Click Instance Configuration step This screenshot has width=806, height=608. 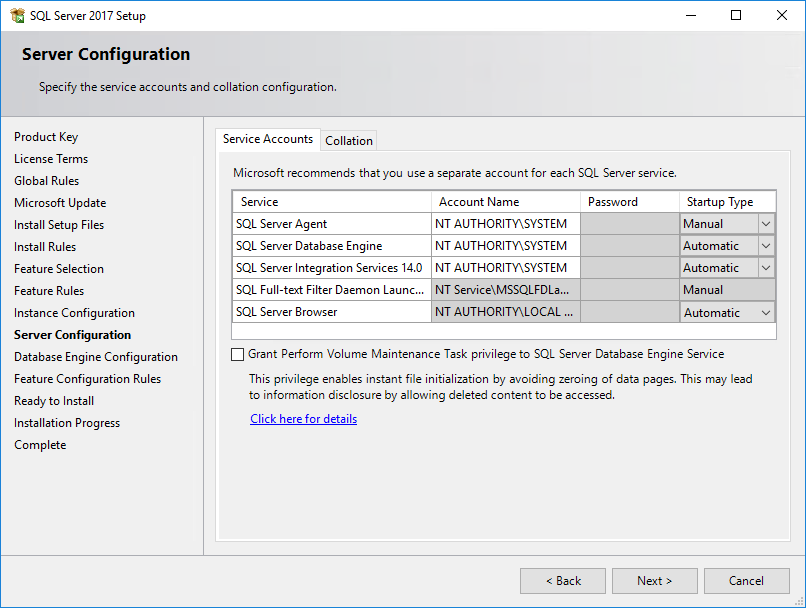[75, 313]
